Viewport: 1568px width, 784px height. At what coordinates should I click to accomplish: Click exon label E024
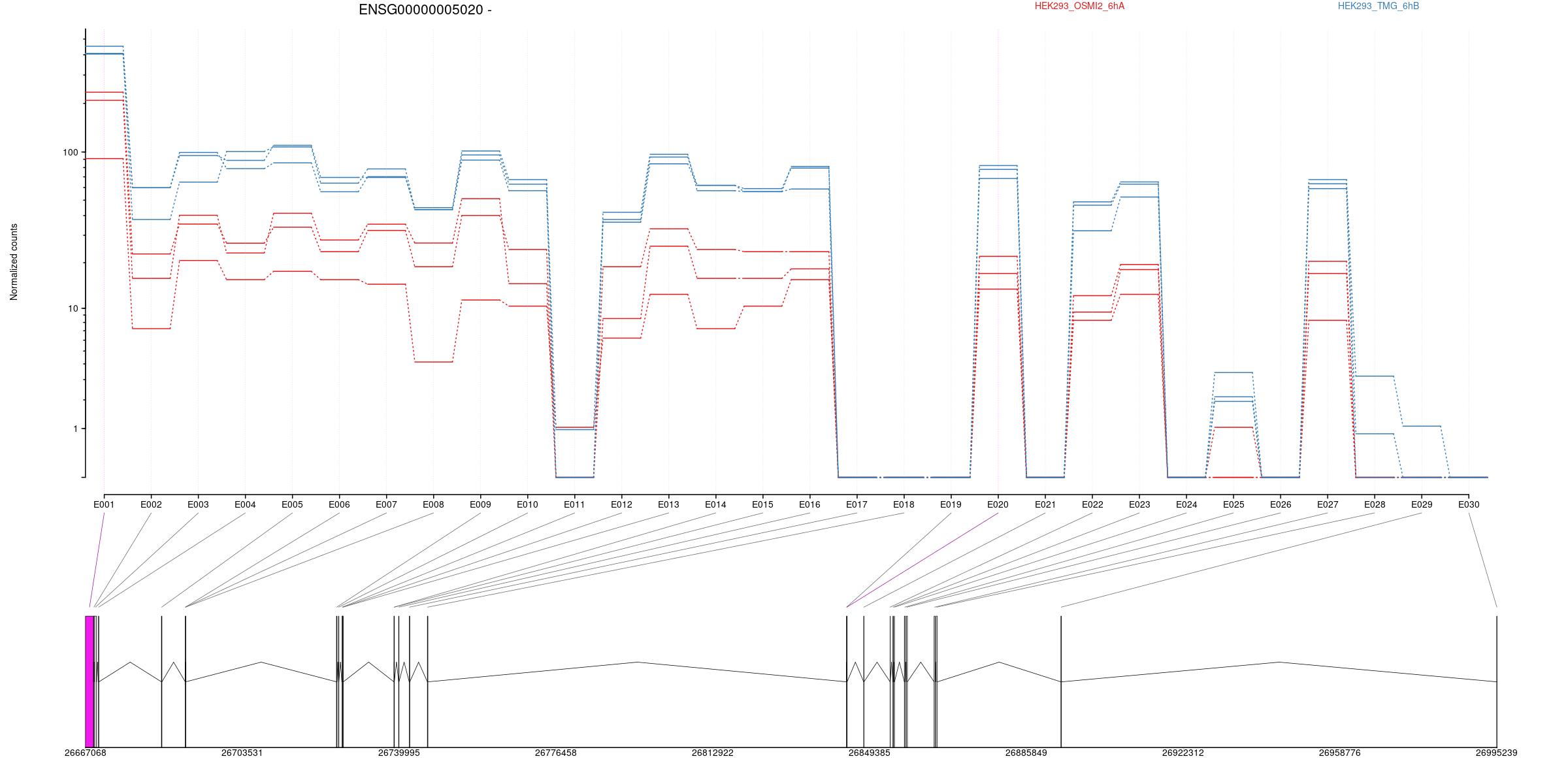pyautogui.click(x=1186, y=504)
